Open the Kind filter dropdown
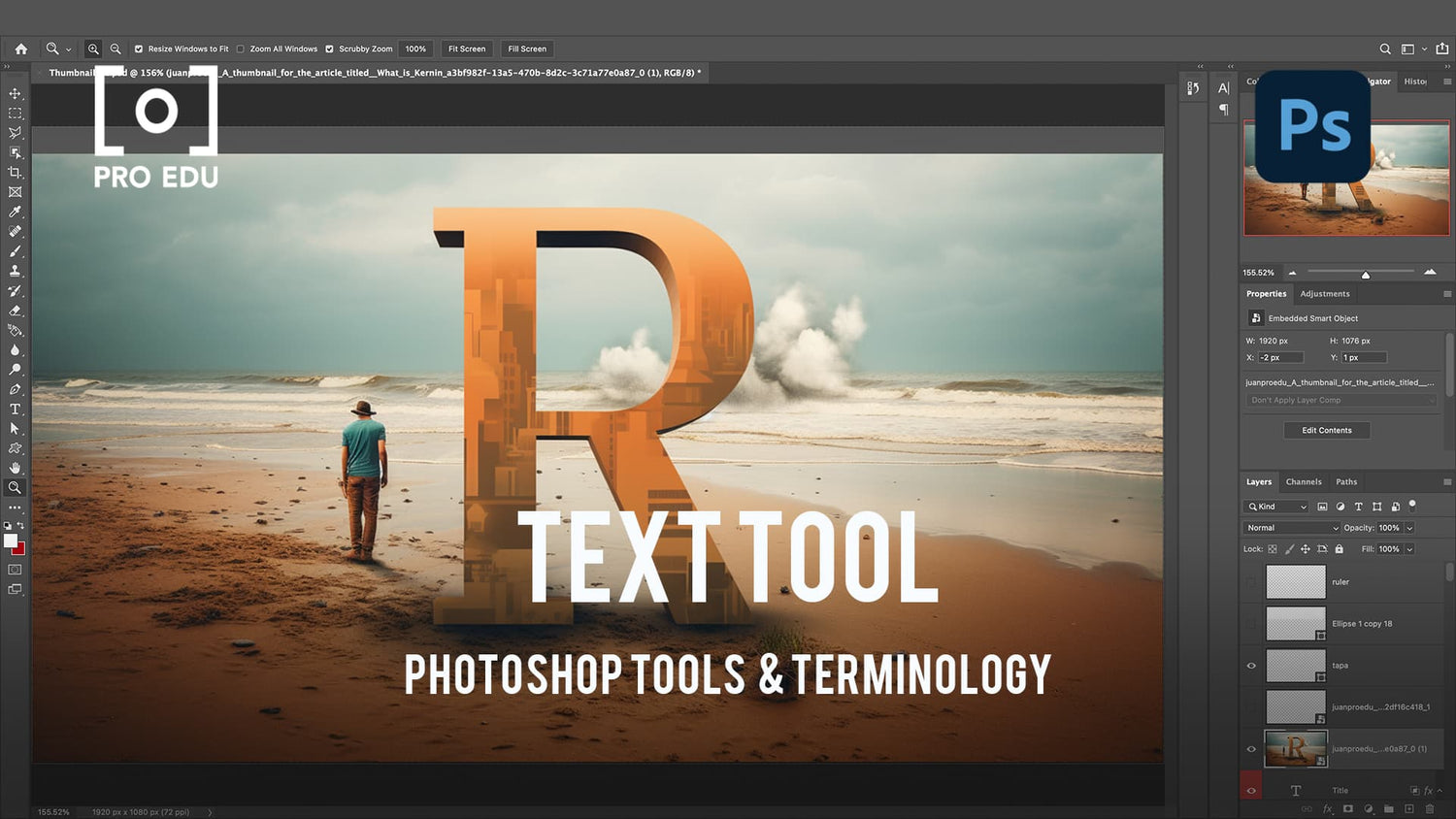 click(1276, 507)
